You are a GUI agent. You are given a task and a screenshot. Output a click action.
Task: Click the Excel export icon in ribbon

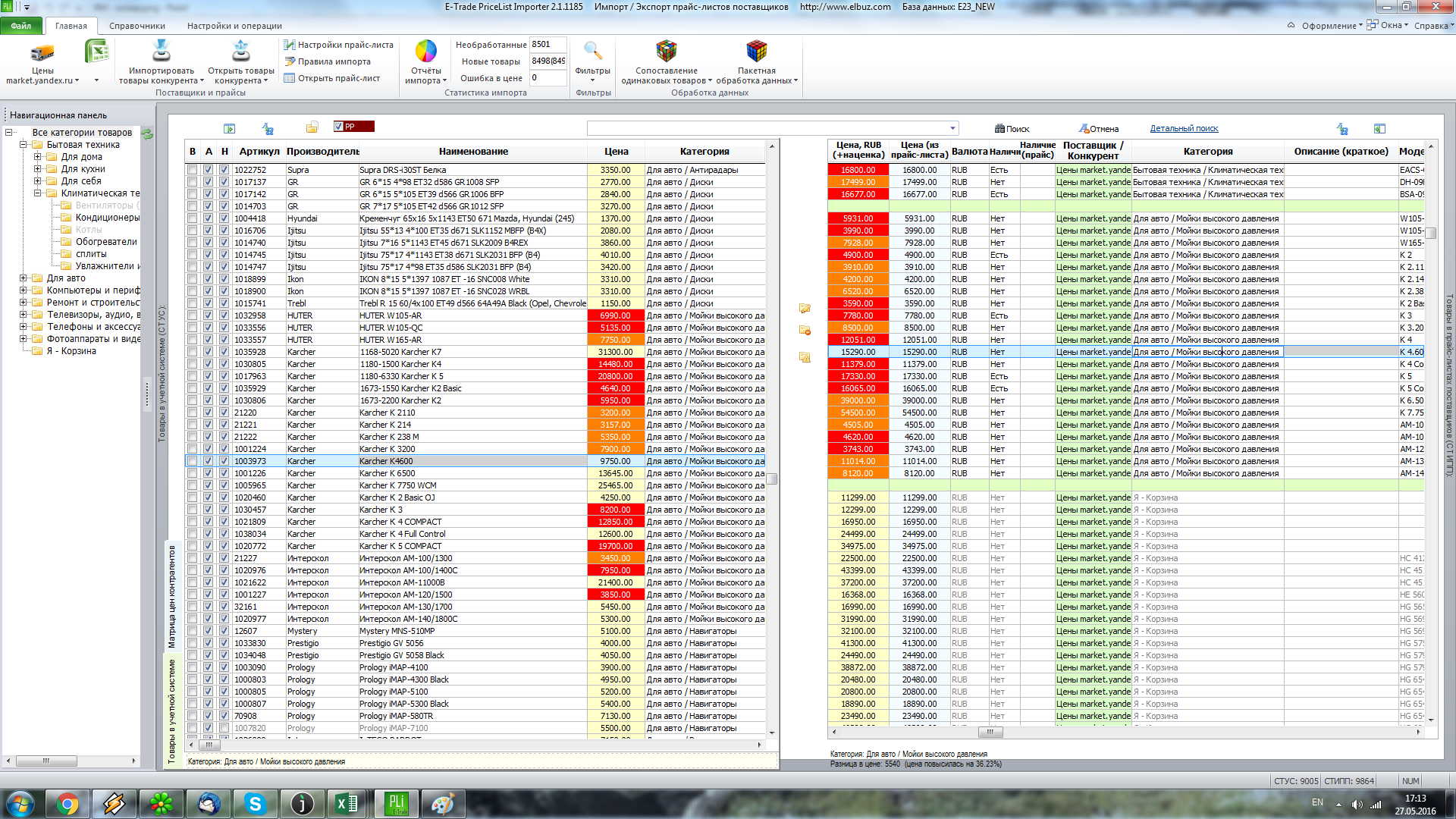pos(96,52)
